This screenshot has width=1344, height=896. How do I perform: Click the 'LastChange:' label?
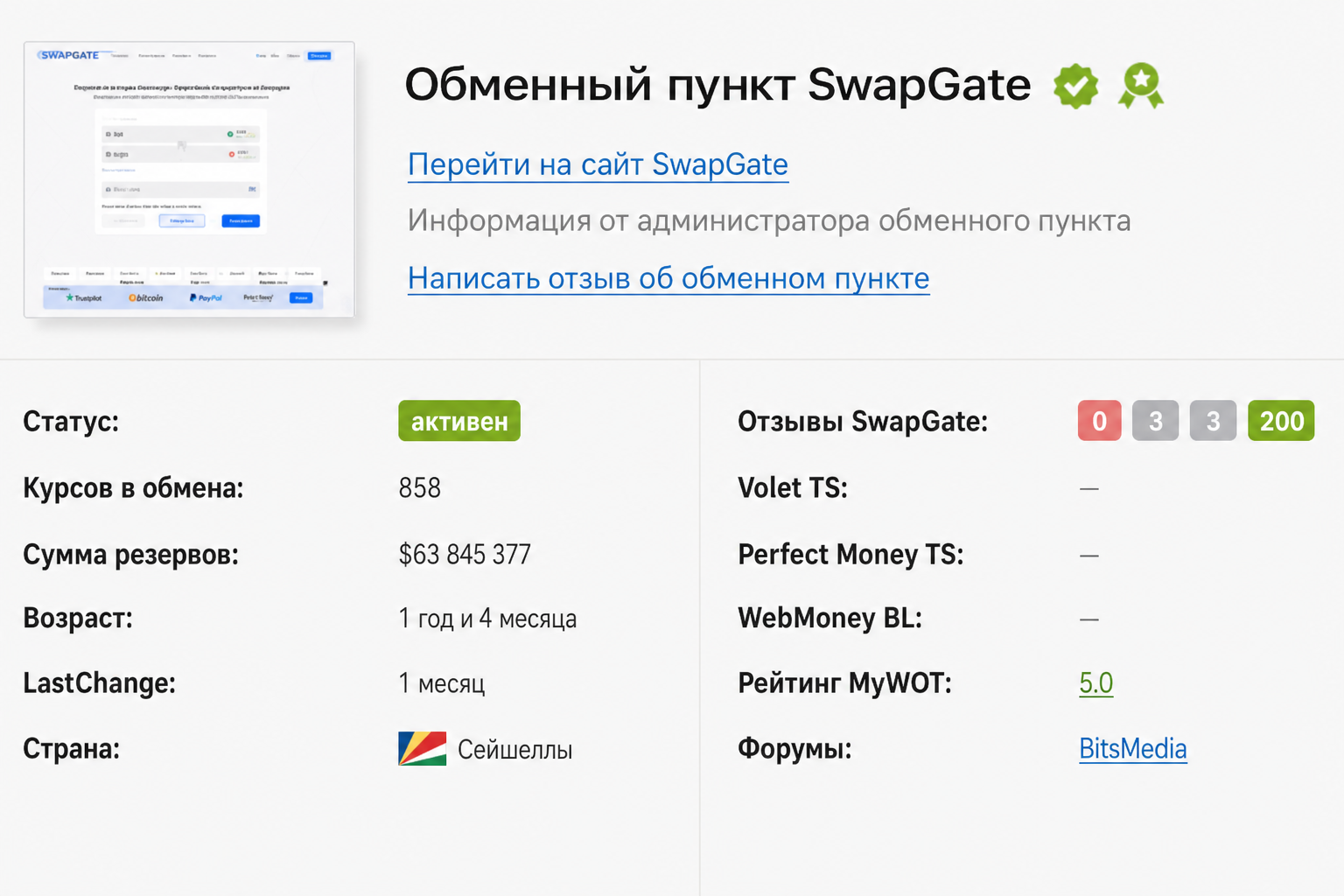99,683
